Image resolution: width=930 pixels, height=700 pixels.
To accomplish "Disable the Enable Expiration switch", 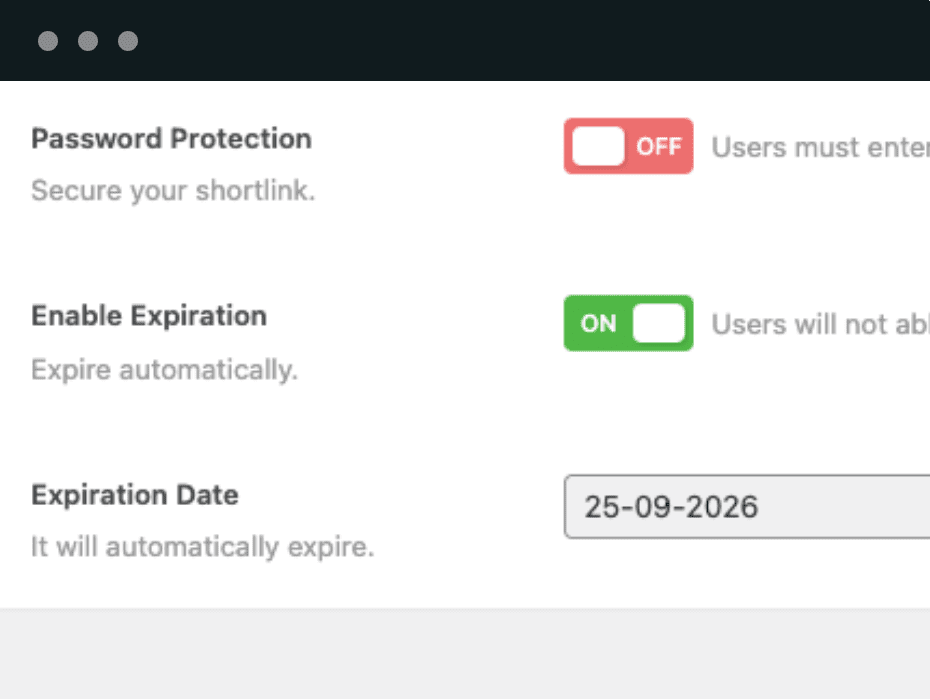I will pyautogui.click(x=628, y=323).
